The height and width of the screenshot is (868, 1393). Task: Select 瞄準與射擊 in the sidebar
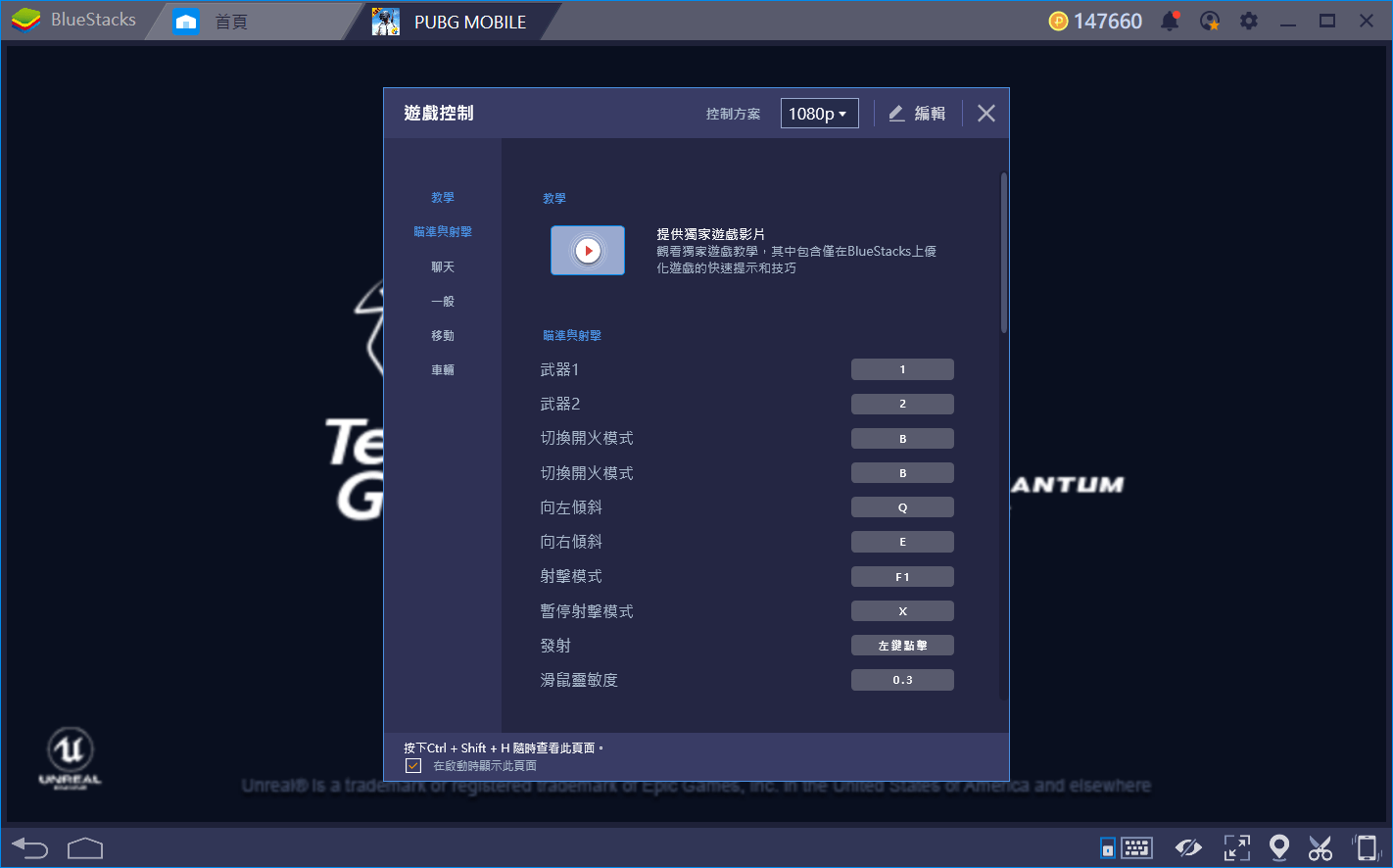[443, 232]
